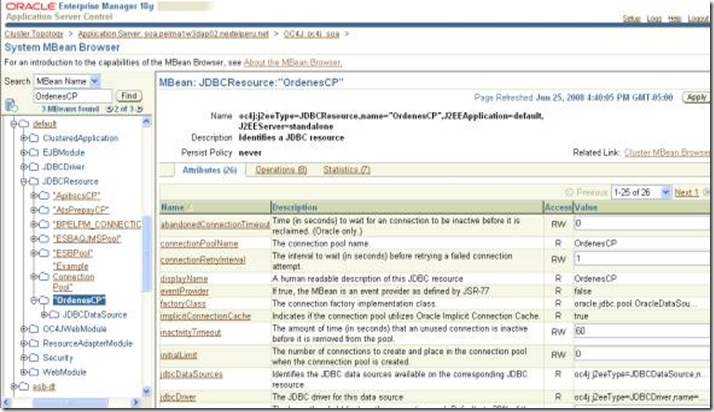Expand the "ESBPool" node
The width and height of the screenshot is (714, 412).
point(34,253)
